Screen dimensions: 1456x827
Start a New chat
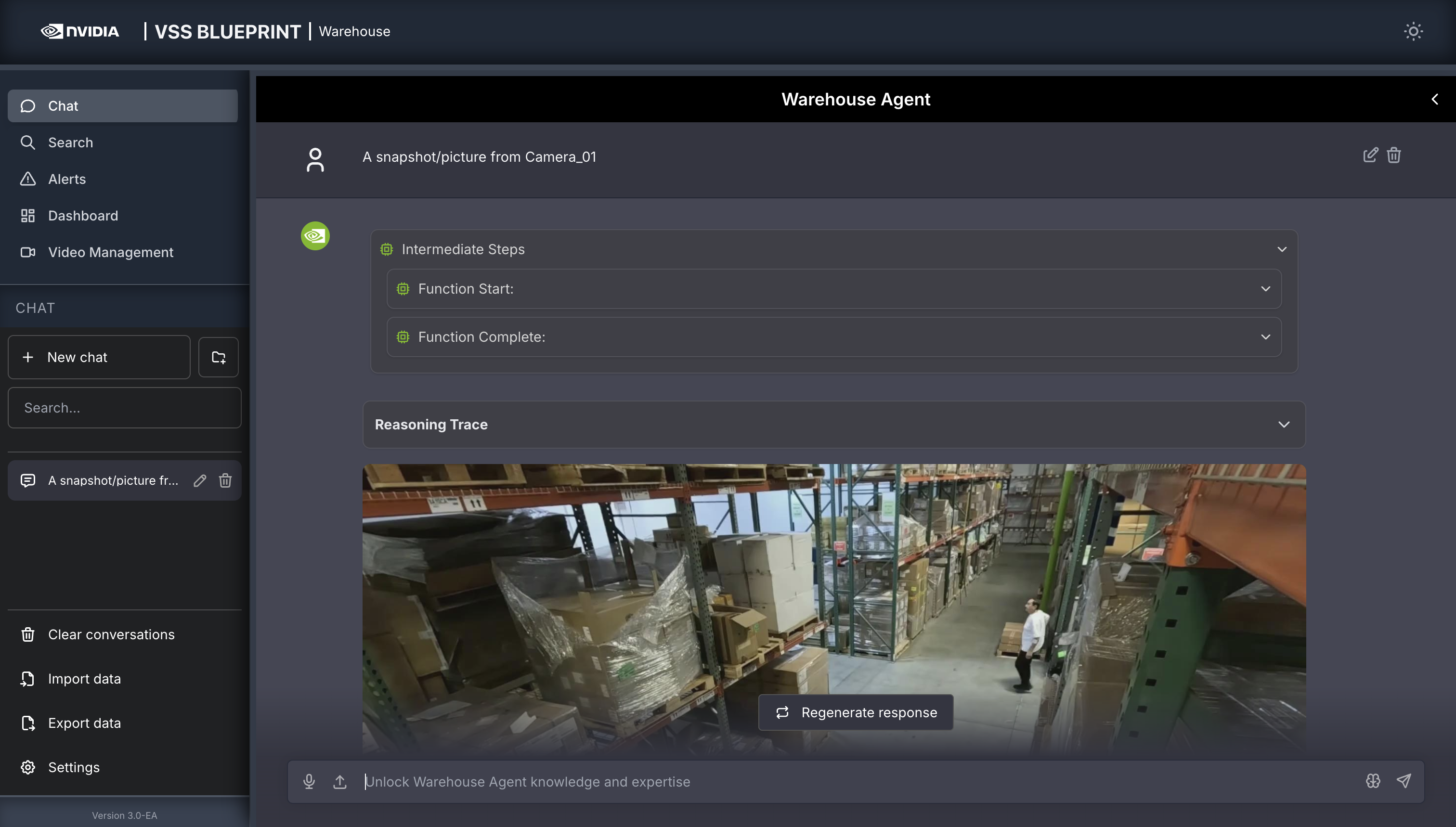[99, 357]
